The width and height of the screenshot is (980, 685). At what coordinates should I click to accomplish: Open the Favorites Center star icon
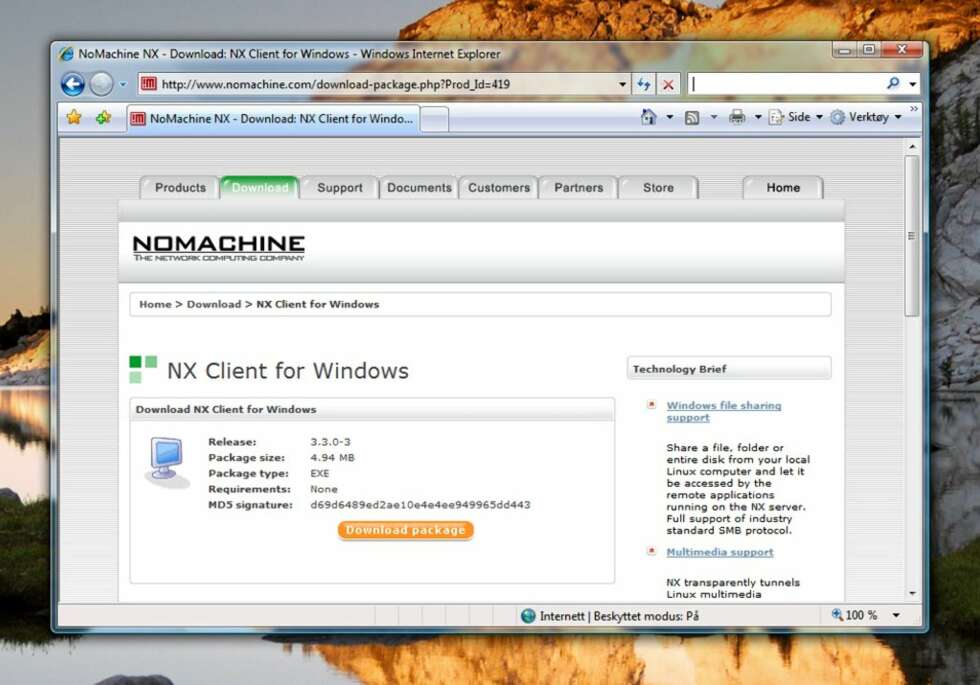coord(74,118)
